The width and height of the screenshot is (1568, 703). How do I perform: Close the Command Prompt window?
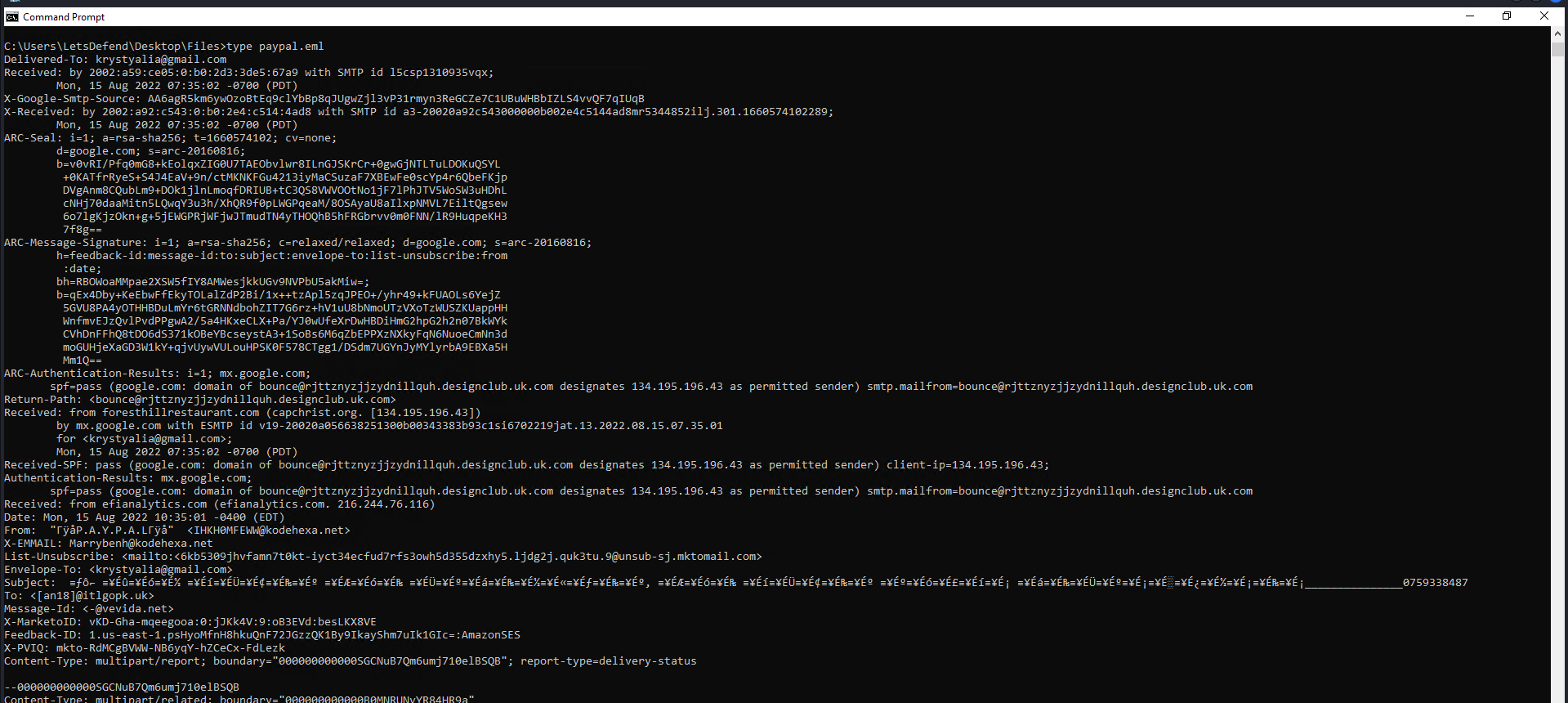1544,16
